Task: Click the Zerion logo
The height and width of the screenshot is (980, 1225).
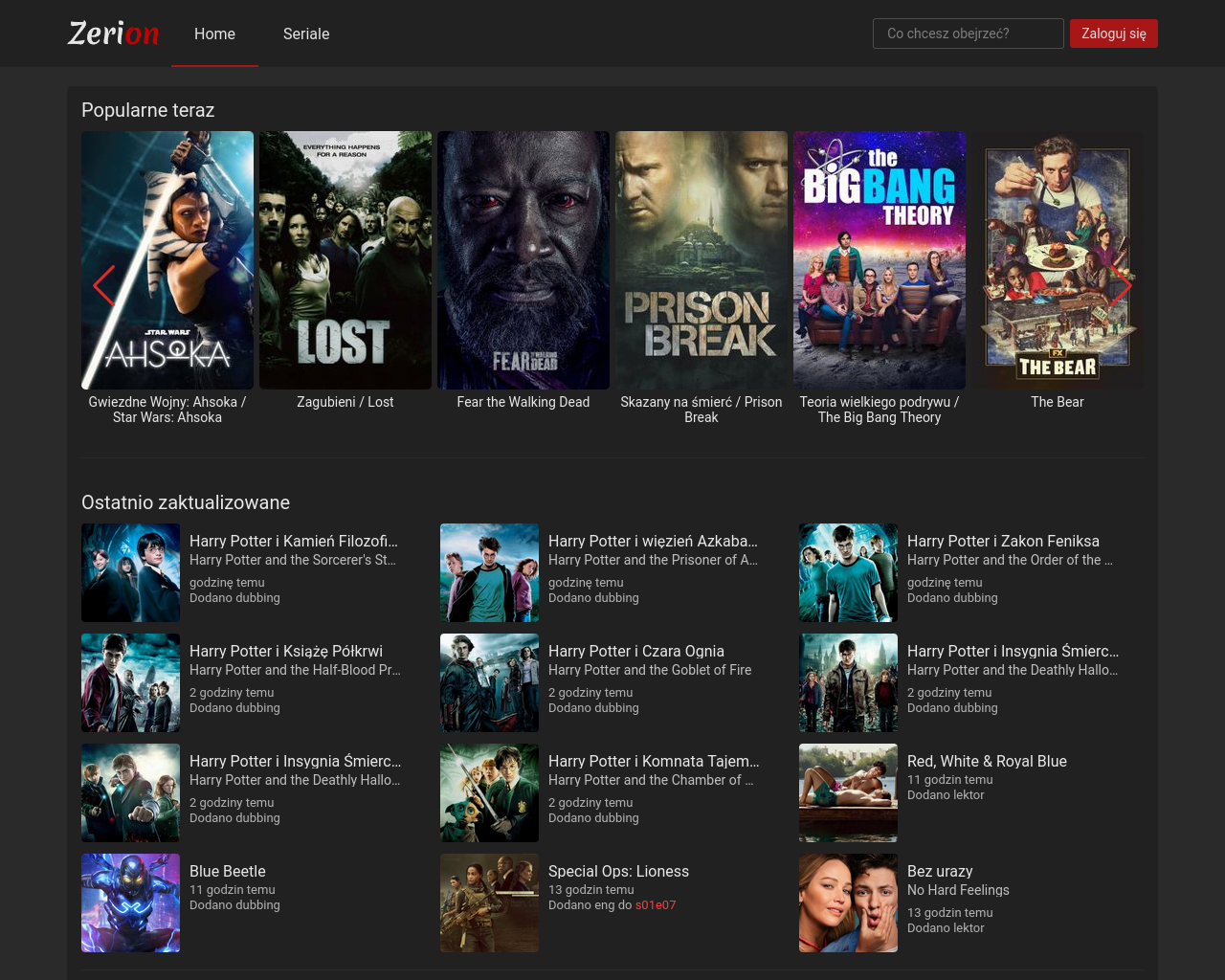Action: coord(113,33)
